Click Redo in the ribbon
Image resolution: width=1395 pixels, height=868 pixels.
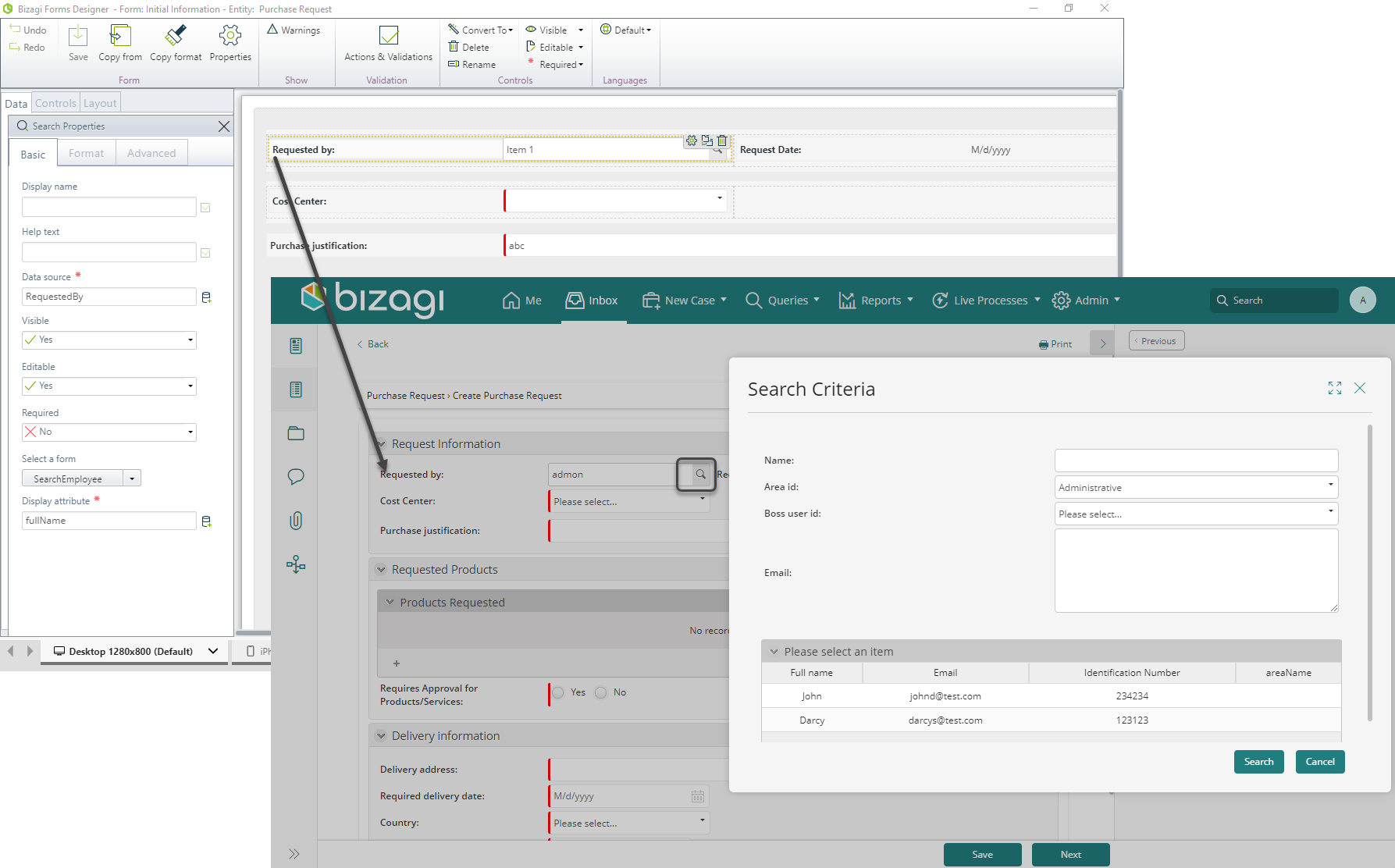(x=27, y=47)
